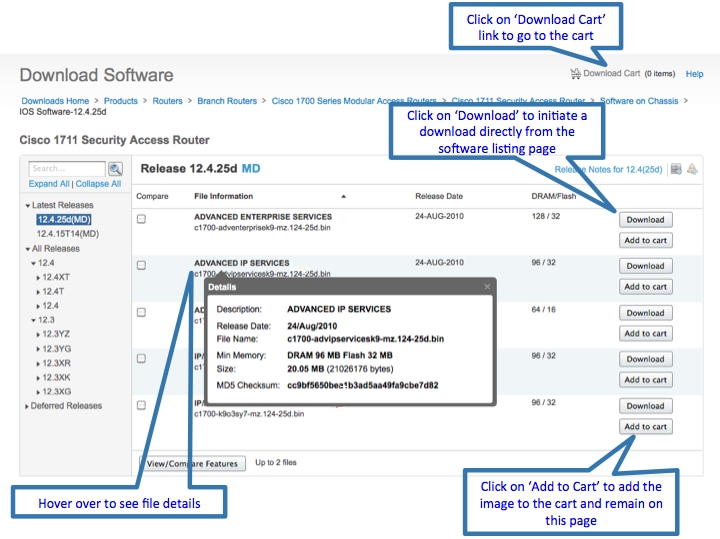720x539 pixels.
Task: Check compare box for c1700-k9o3sy7 file
Action: point(141,405)
